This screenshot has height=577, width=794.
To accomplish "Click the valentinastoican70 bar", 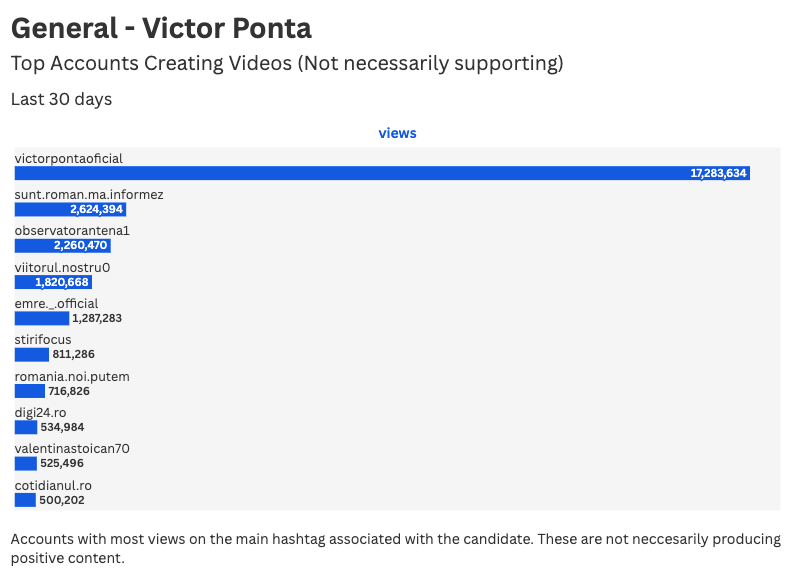I will tap(26, 464).
